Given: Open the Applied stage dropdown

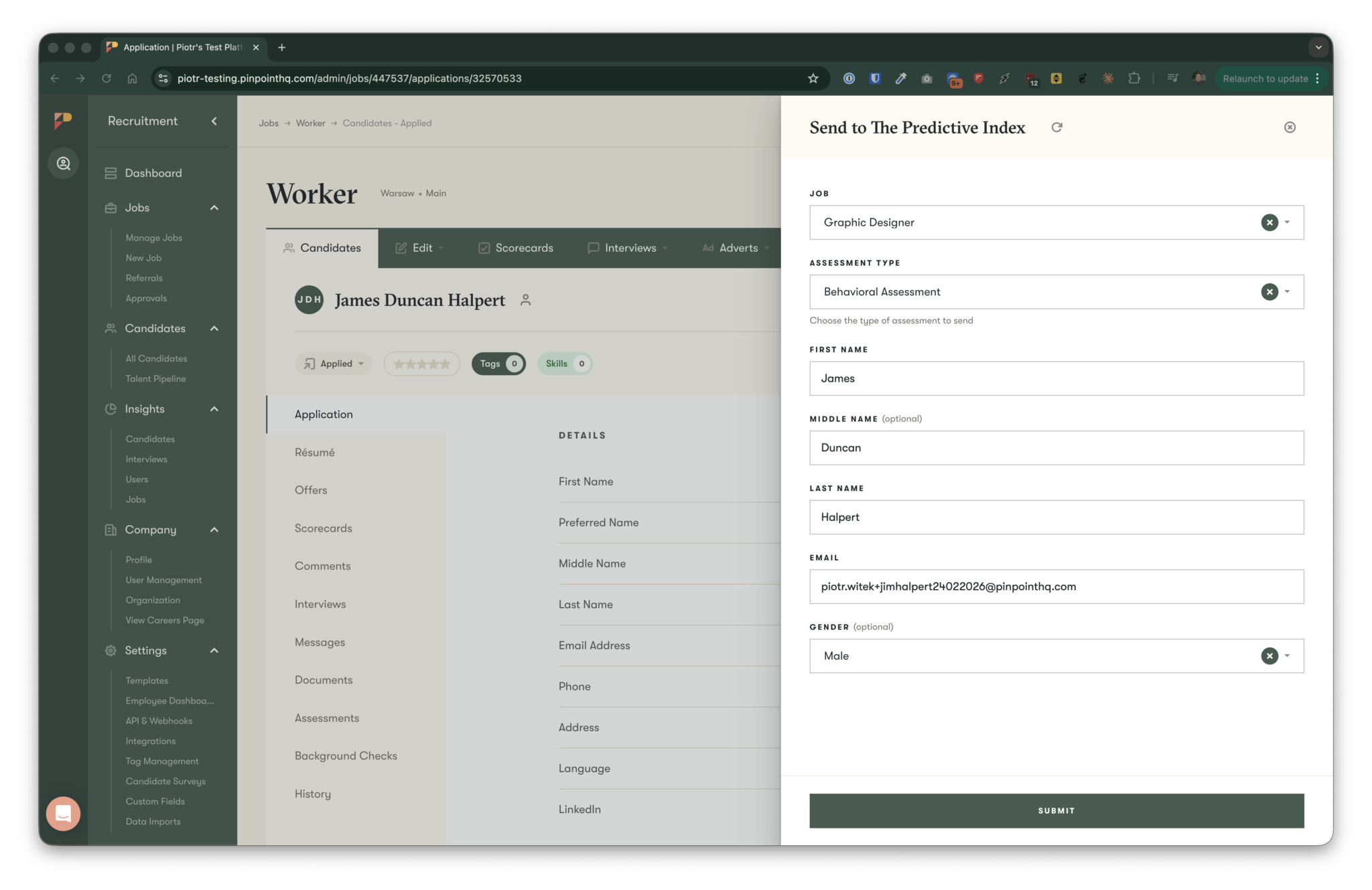Looking at the screenshot, I should (x=334, y=364).
